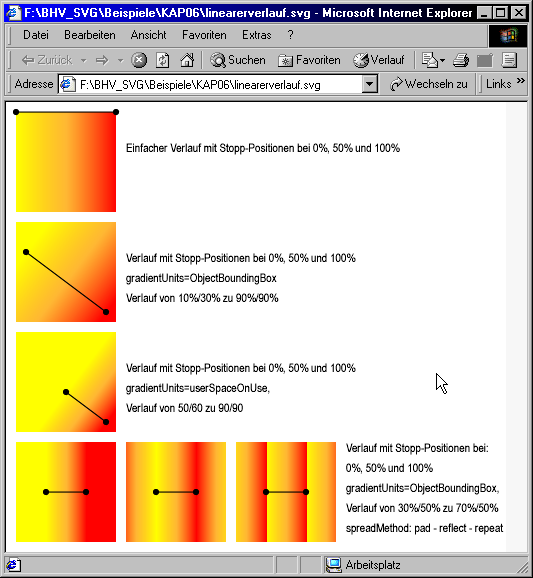
Task: Maximize the Internet Explorer window
Action: coord(501,13)
